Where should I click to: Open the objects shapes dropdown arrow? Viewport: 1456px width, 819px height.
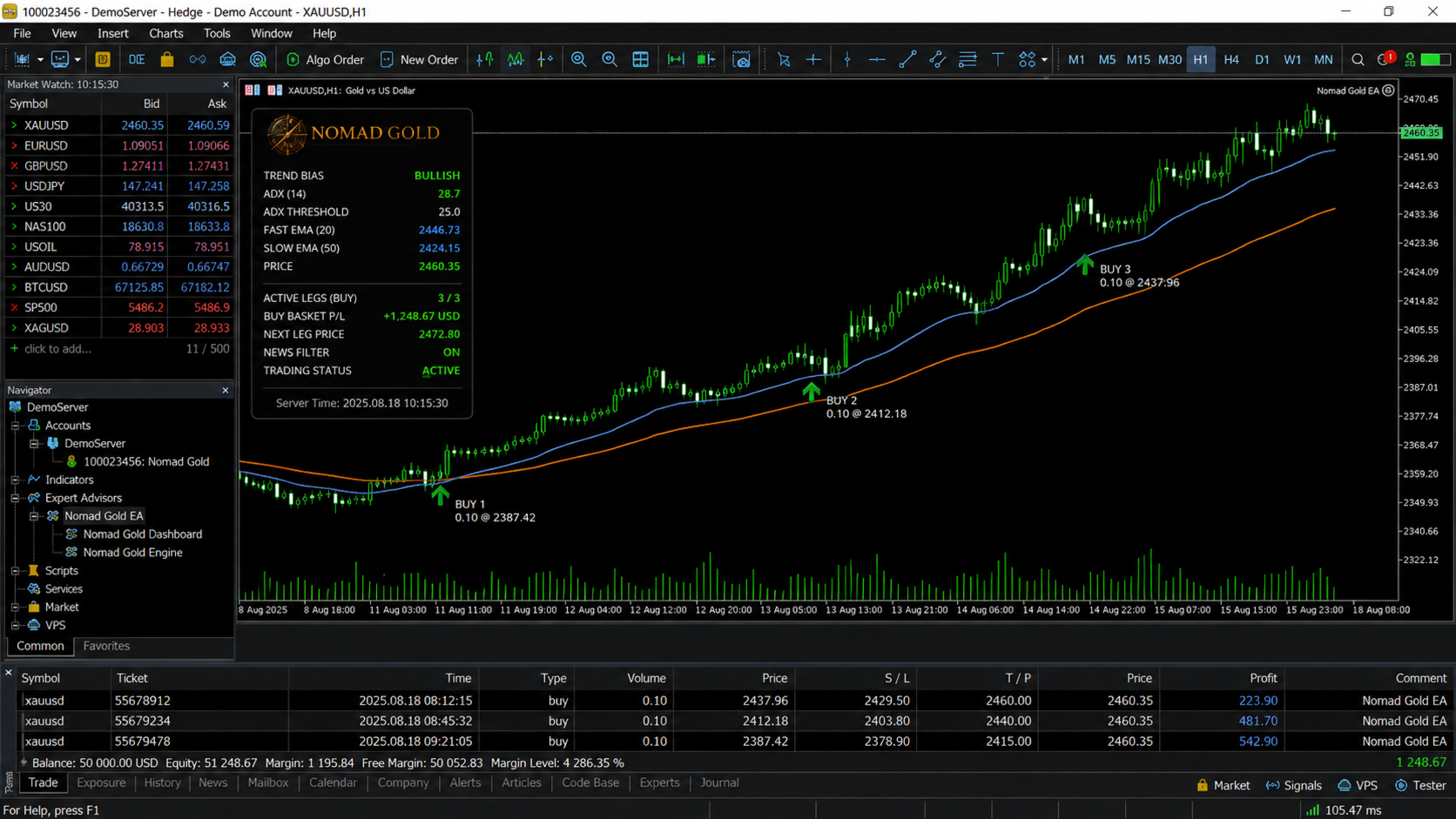point(1044,60)
